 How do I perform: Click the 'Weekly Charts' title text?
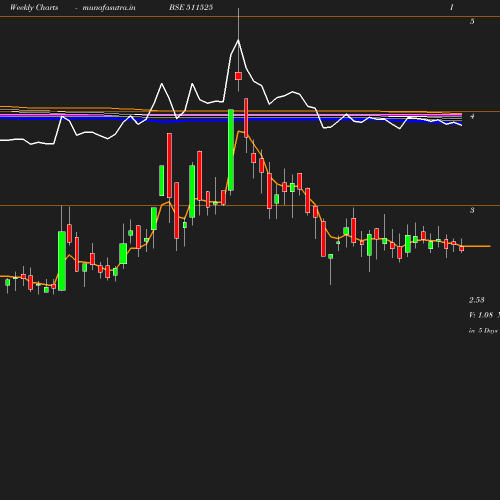[34, 7]
